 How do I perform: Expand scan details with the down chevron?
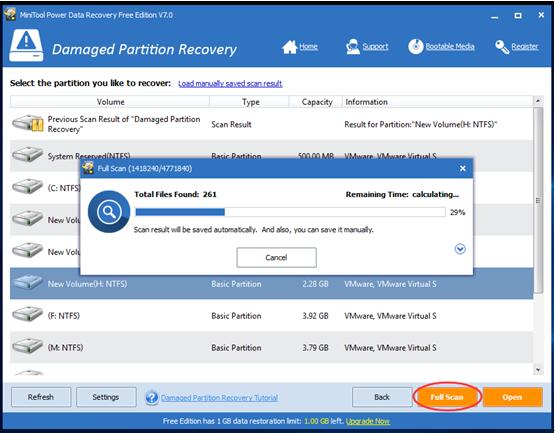click(x=460, y=249)
